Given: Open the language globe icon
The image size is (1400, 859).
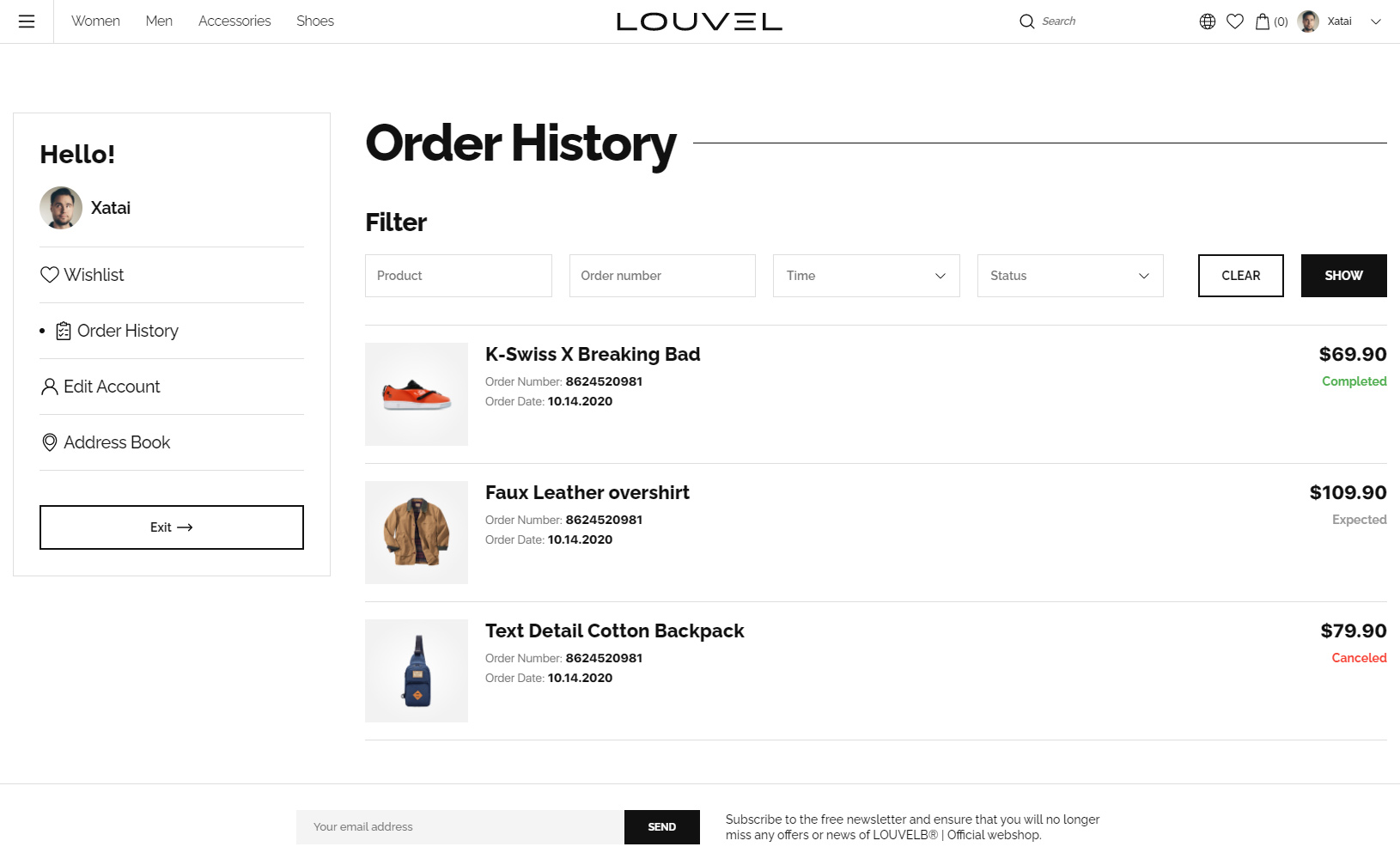Looking at the screenshot, I should pyautogui.click(x=1207, y=21).
